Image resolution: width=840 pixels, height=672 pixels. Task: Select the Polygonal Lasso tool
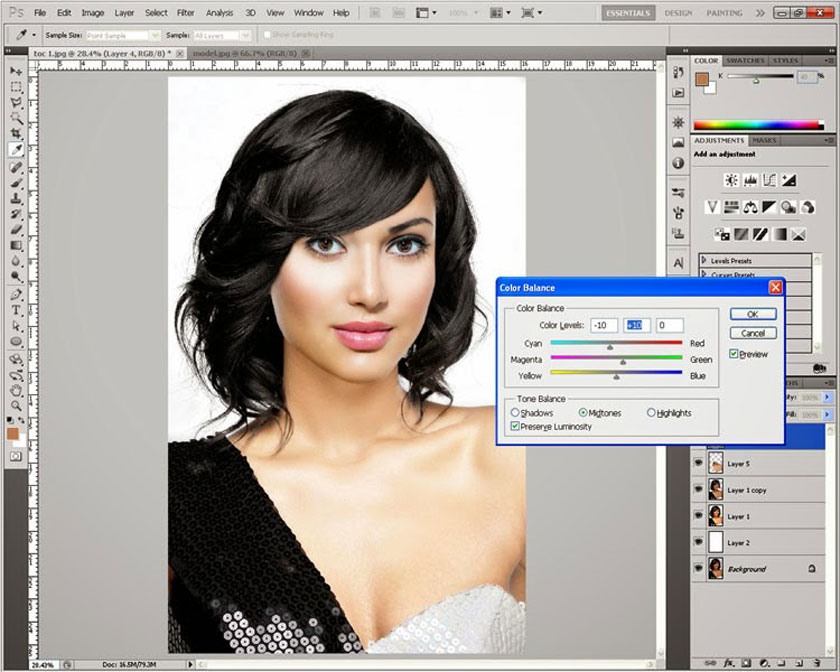click(x=16, y=102)
